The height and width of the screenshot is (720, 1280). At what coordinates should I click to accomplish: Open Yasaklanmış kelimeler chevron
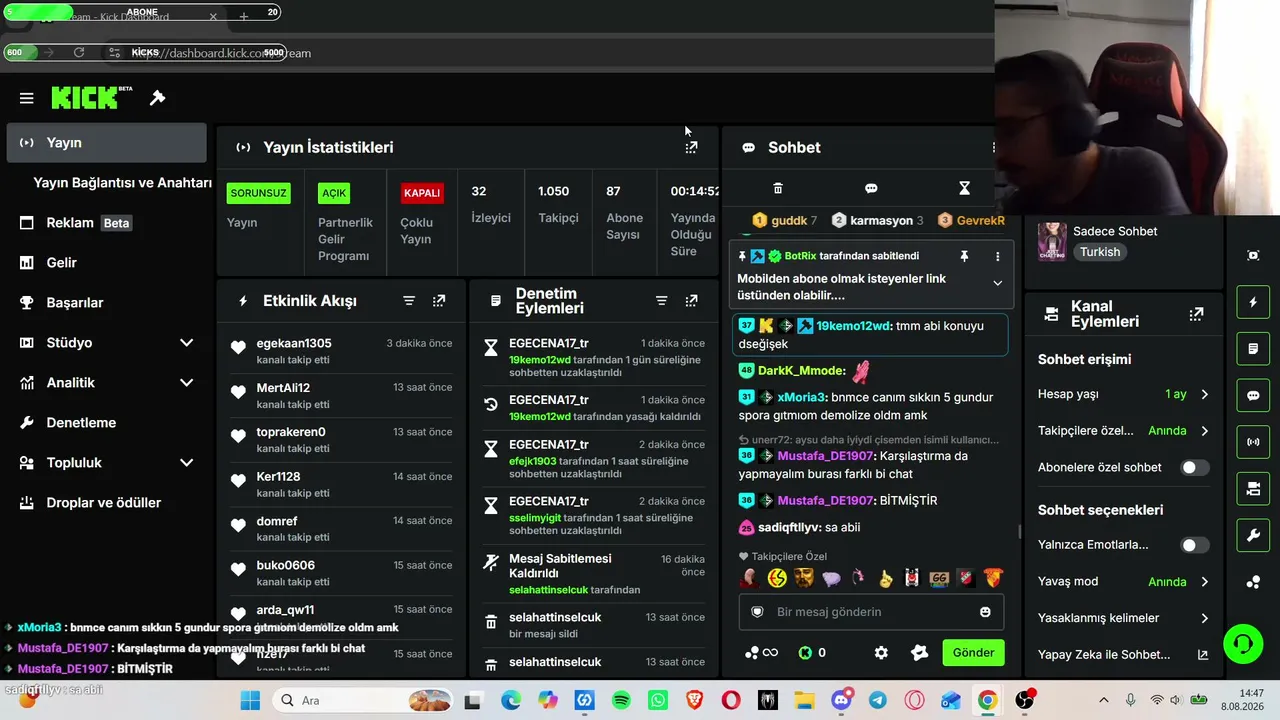[x=1204, y=618]
